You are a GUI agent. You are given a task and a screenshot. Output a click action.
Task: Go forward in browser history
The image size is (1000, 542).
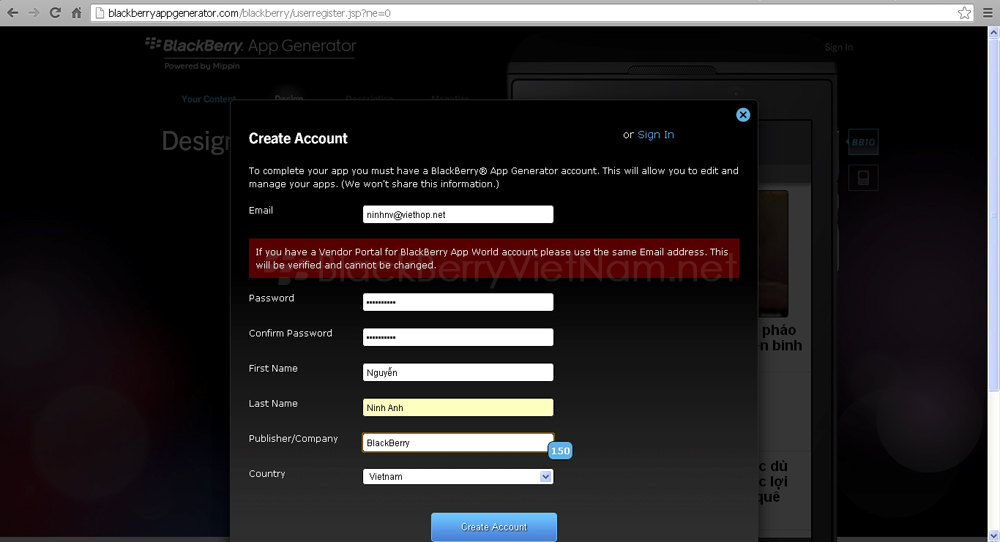34,13
